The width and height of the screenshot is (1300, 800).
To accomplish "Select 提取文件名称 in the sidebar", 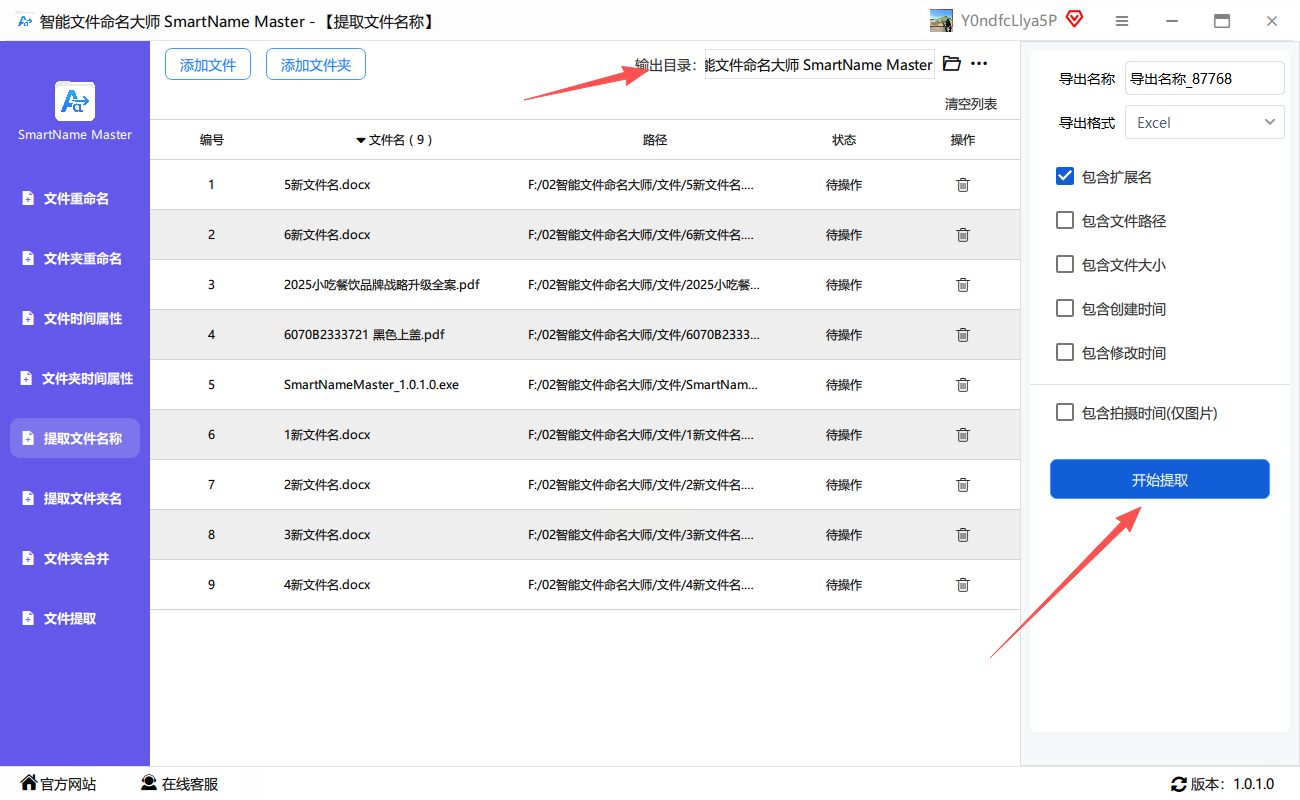I will (75, 439).
